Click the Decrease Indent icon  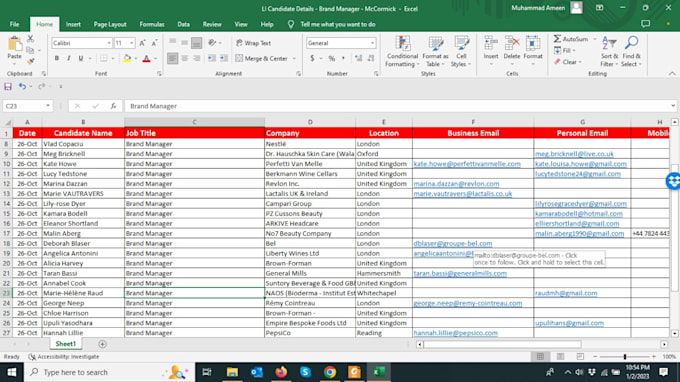coord(212,58)
